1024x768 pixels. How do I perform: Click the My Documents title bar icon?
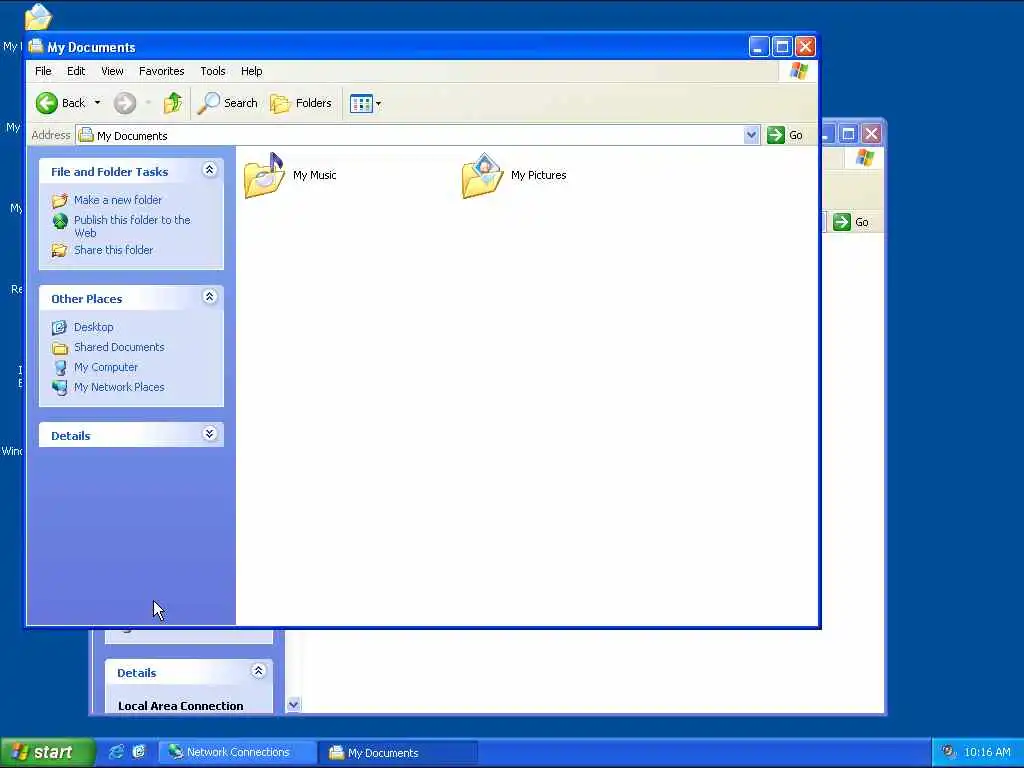[36, 46]
